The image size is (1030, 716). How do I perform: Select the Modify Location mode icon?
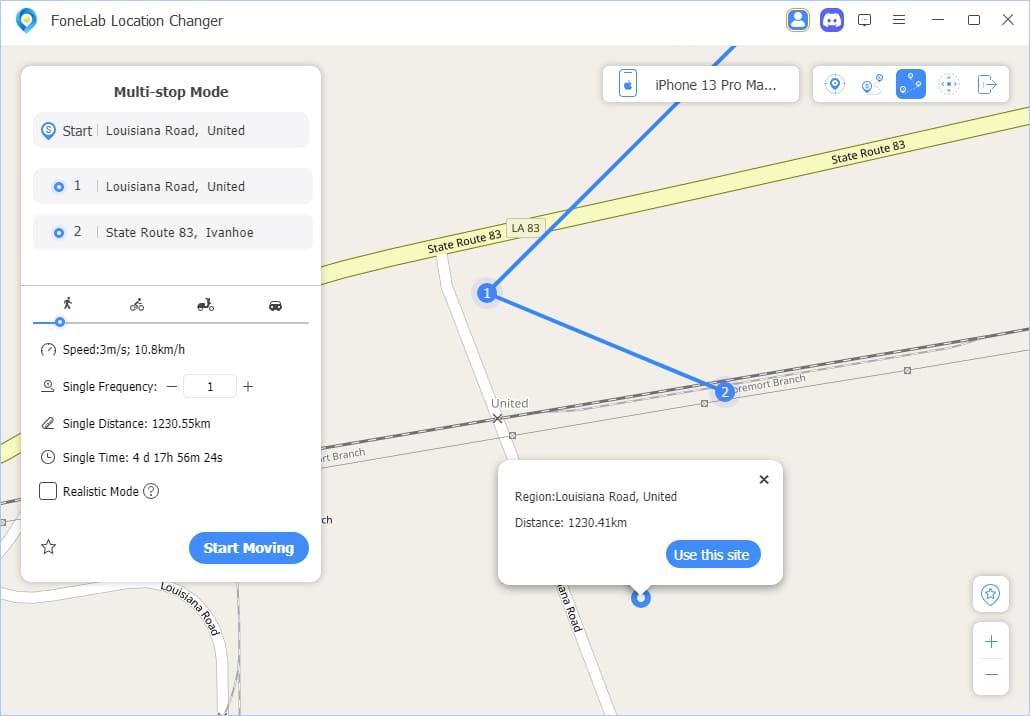[834, 84]
